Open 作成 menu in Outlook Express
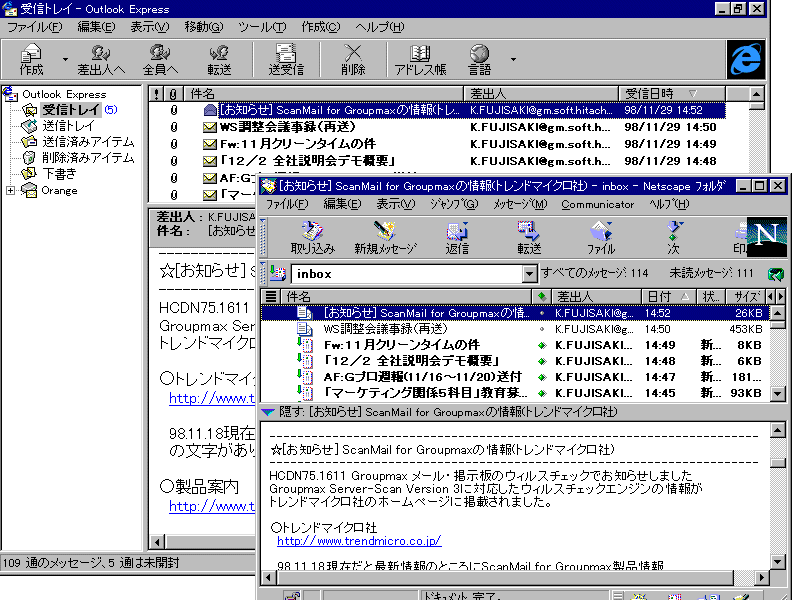The image size is (800, 600). 320,27
